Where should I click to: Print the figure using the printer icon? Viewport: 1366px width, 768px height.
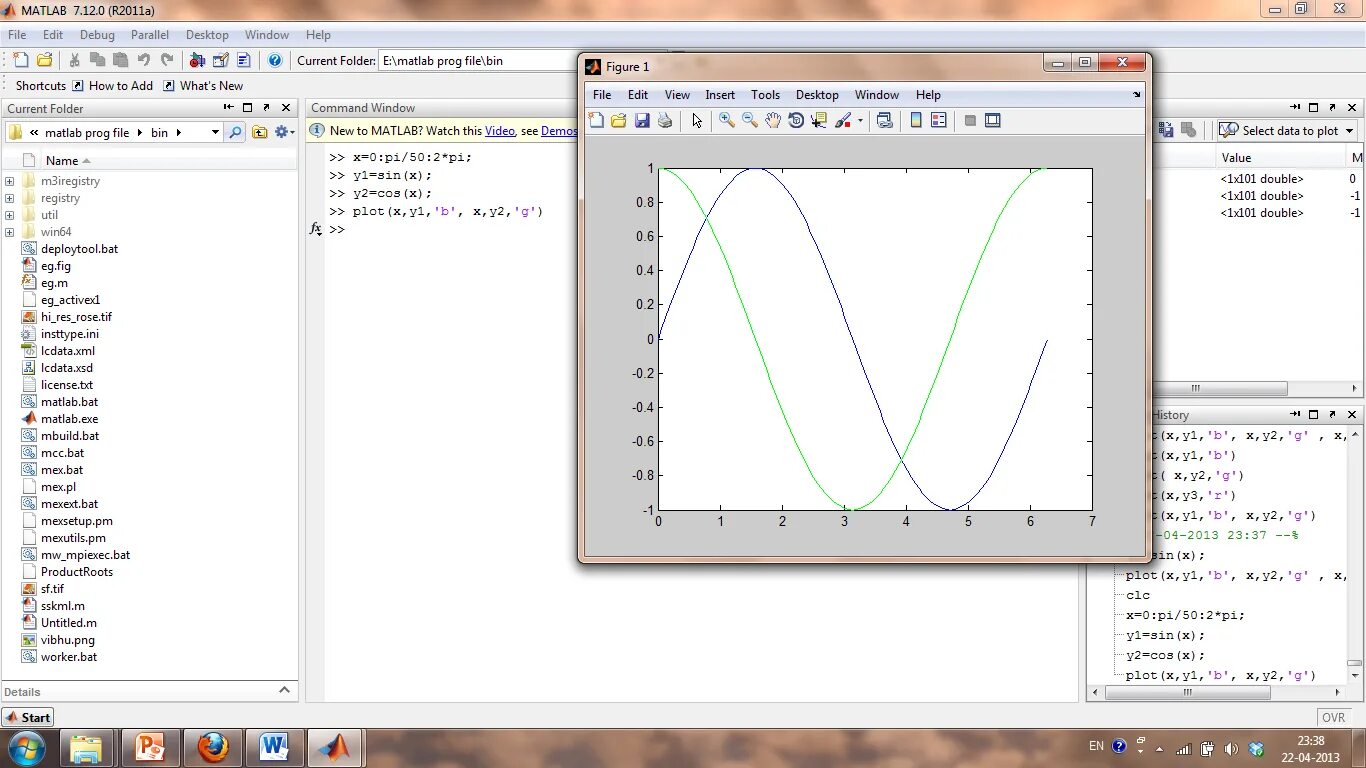(665, 120)
